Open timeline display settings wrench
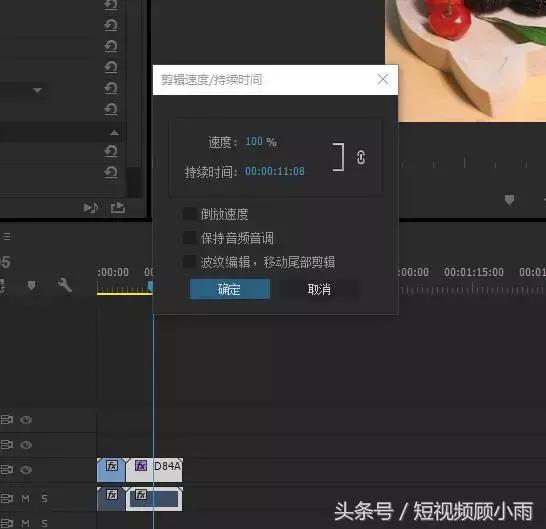546x529 pixels. (64, 285)
